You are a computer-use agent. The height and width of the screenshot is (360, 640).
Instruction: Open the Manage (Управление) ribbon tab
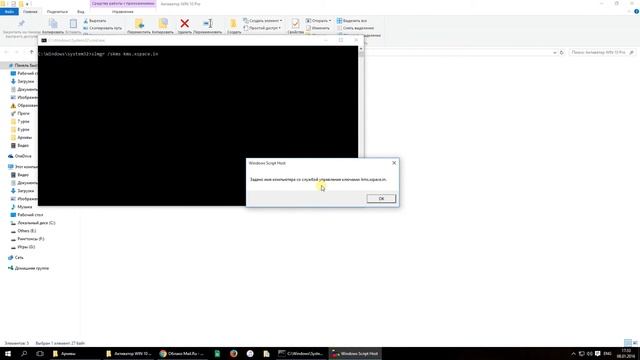pos(122,11)
